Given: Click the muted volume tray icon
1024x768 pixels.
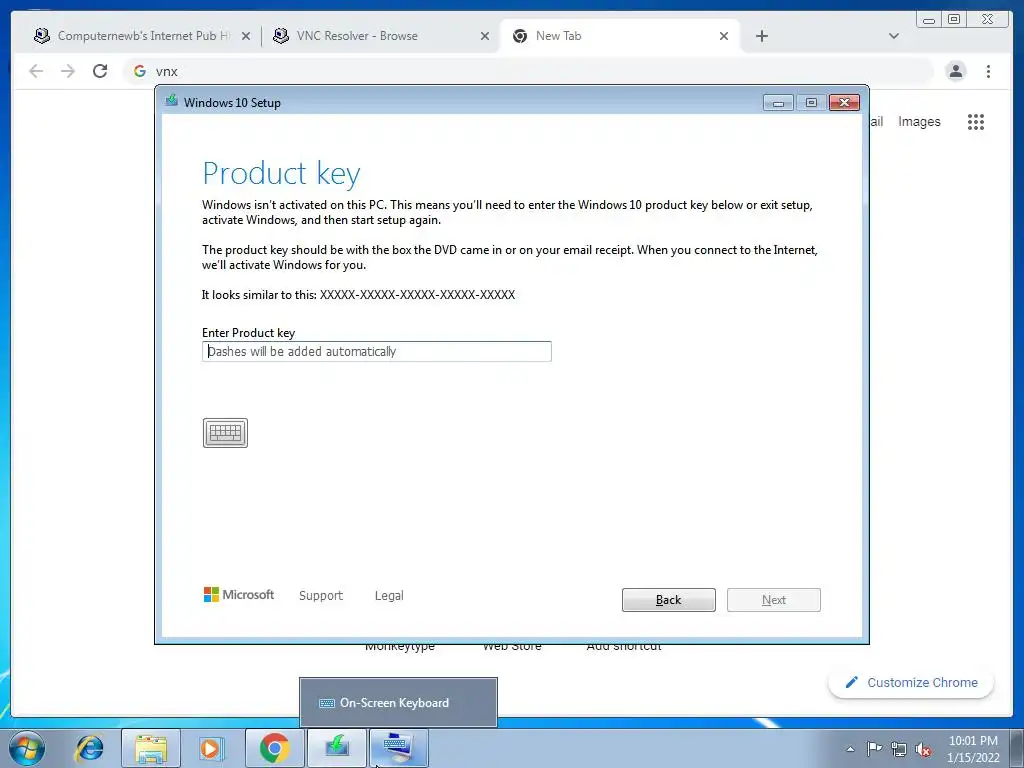Looking at the screenshot, I should [923, 749].
